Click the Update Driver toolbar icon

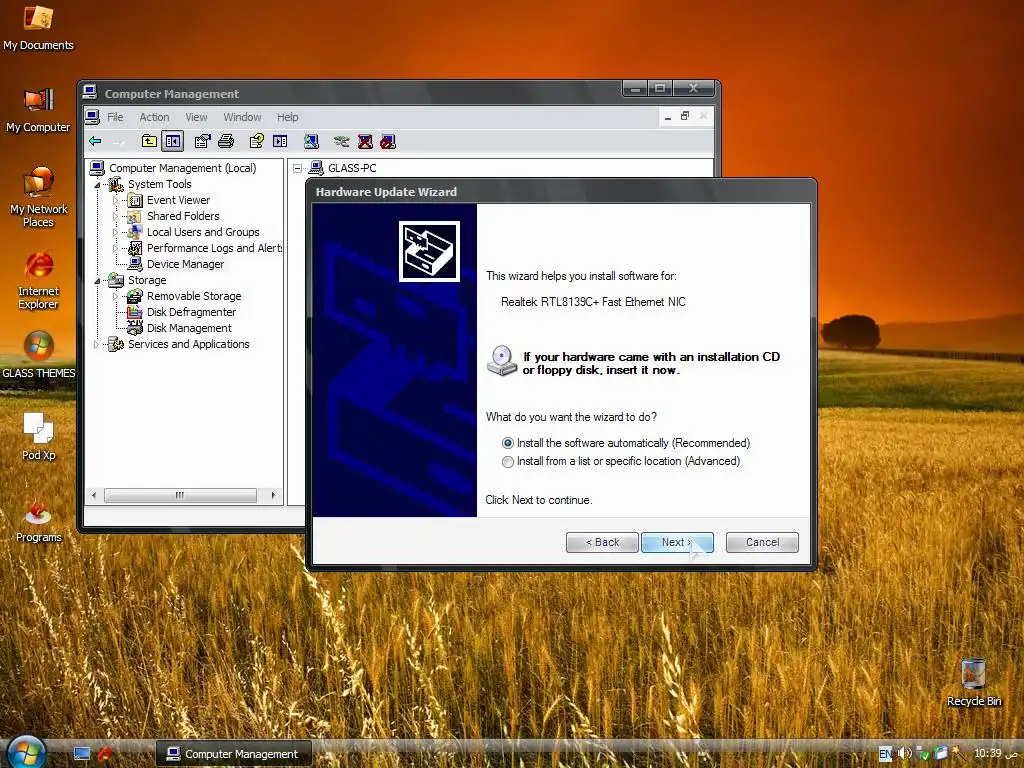coord(341,141)
